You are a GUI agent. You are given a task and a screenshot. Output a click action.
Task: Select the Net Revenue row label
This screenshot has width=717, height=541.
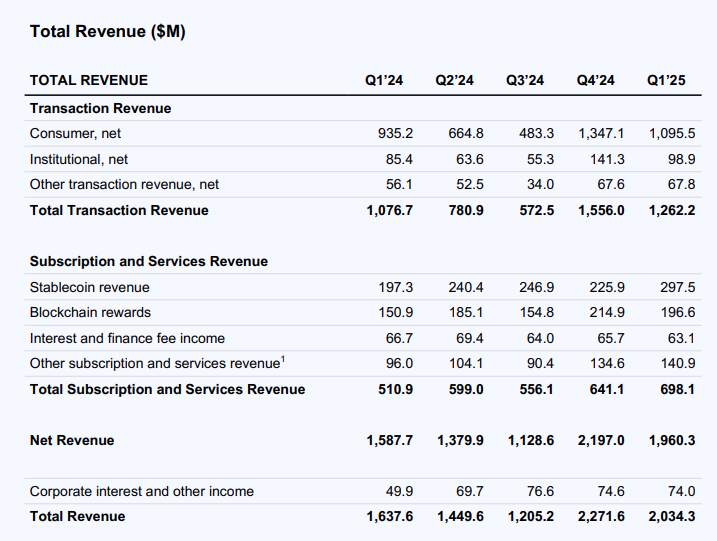(x=72, y=440)
